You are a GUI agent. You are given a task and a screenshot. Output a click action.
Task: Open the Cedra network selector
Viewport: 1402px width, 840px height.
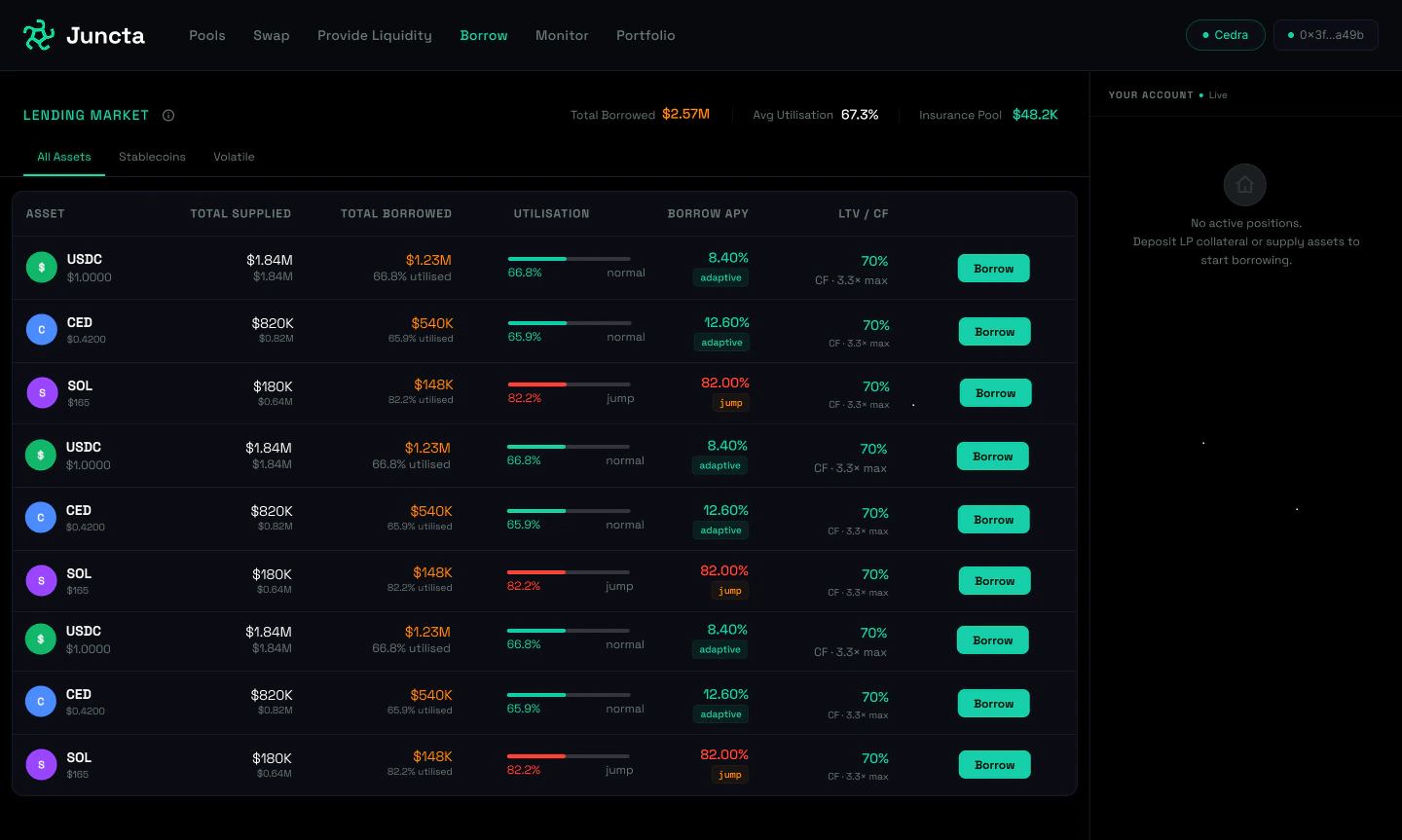click(1225, 34)
